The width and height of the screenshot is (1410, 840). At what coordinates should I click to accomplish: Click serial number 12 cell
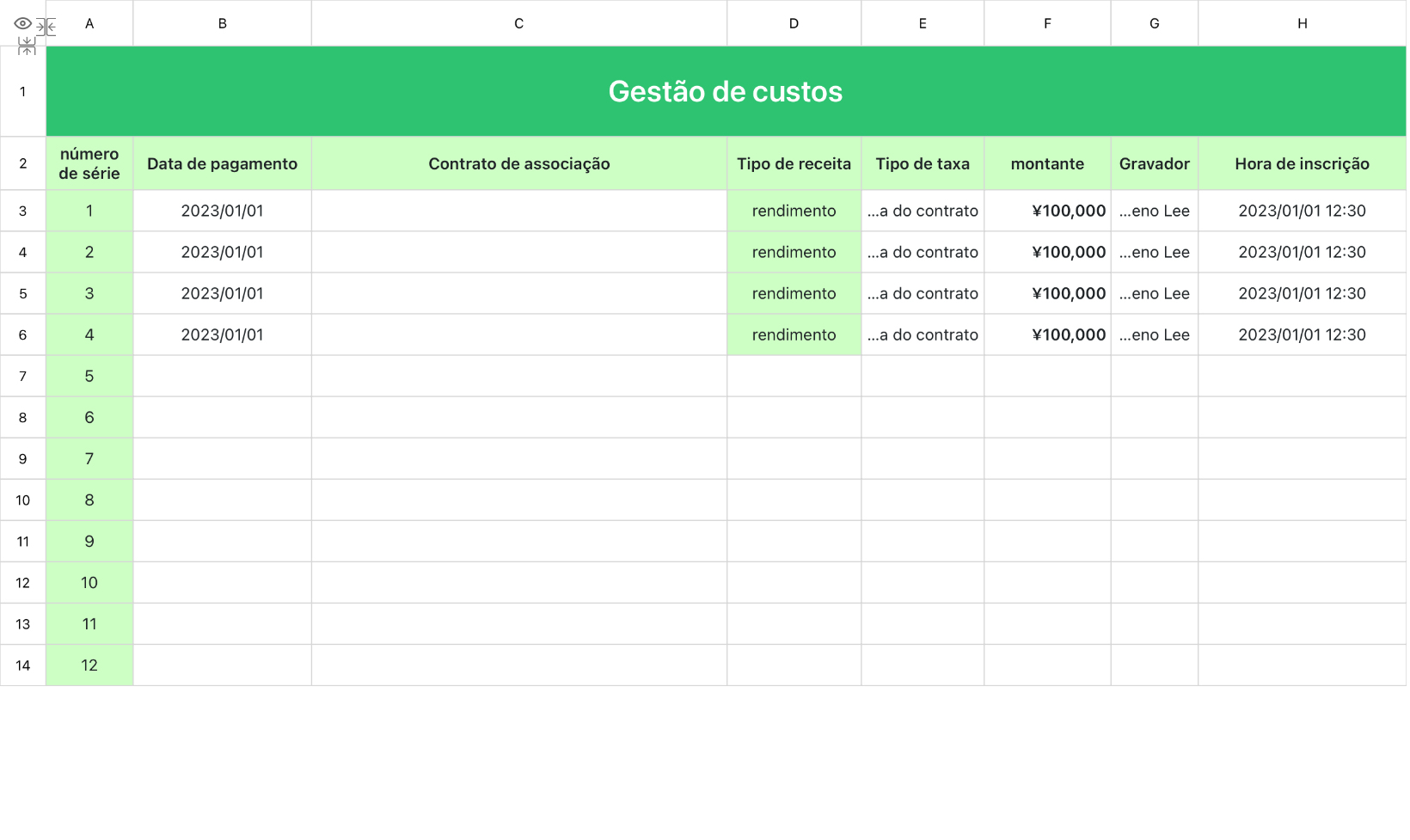[89, 665]
